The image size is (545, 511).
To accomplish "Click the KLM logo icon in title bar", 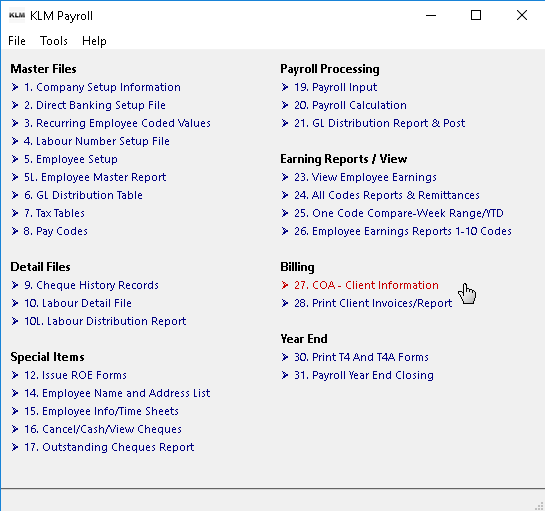I will [x=17, y=16].
